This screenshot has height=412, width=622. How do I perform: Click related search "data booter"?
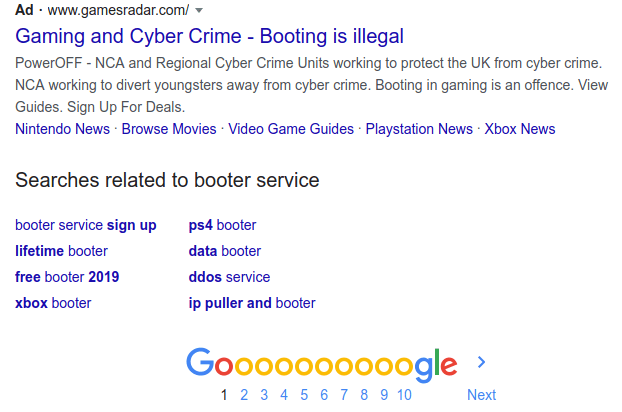tap(225, 251)
